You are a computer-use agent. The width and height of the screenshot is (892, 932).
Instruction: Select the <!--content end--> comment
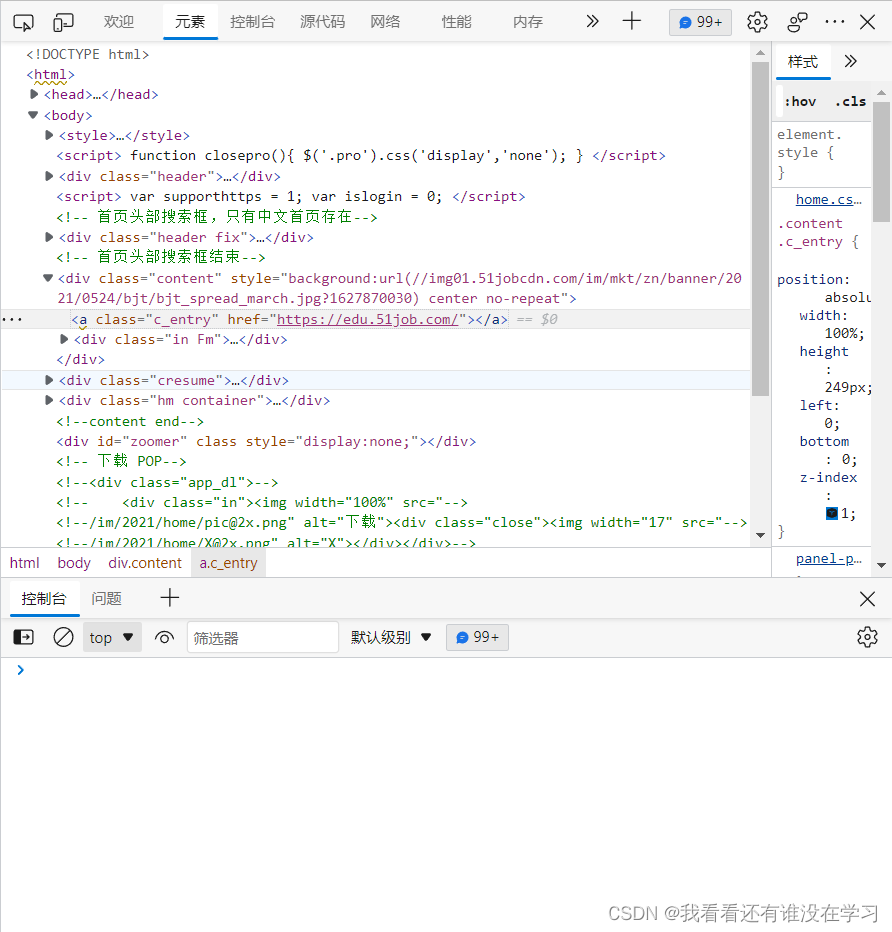pyautogui.click(x=130, y=421)
